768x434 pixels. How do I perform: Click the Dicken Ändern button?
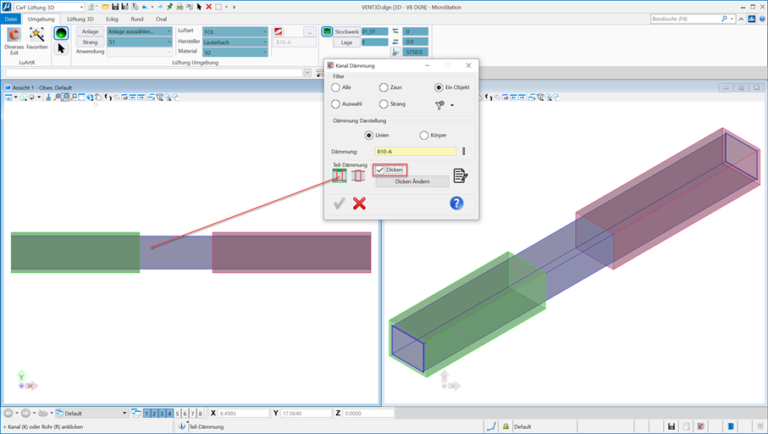[412, 181]
